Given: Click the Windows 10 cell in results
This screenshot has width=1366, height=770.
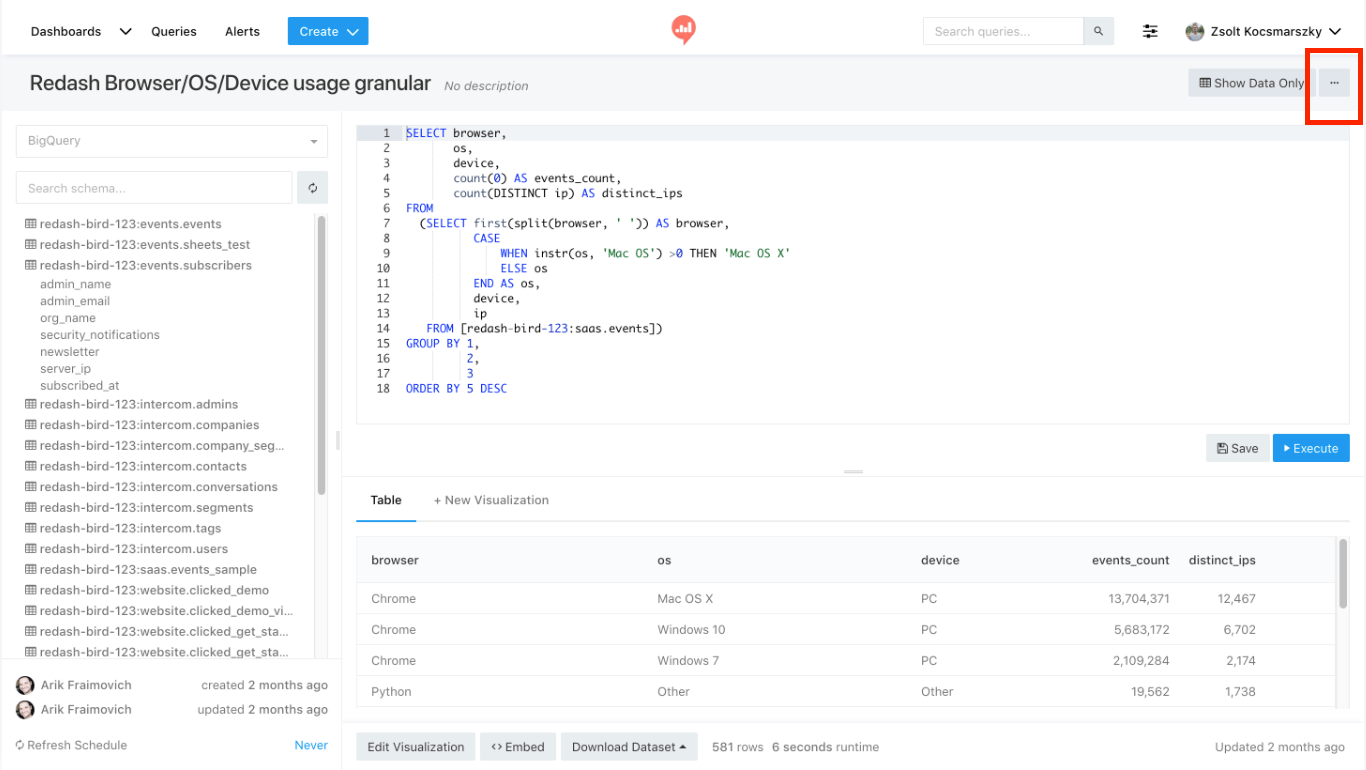Looking at the screenshot, I should tap(691, 630).
